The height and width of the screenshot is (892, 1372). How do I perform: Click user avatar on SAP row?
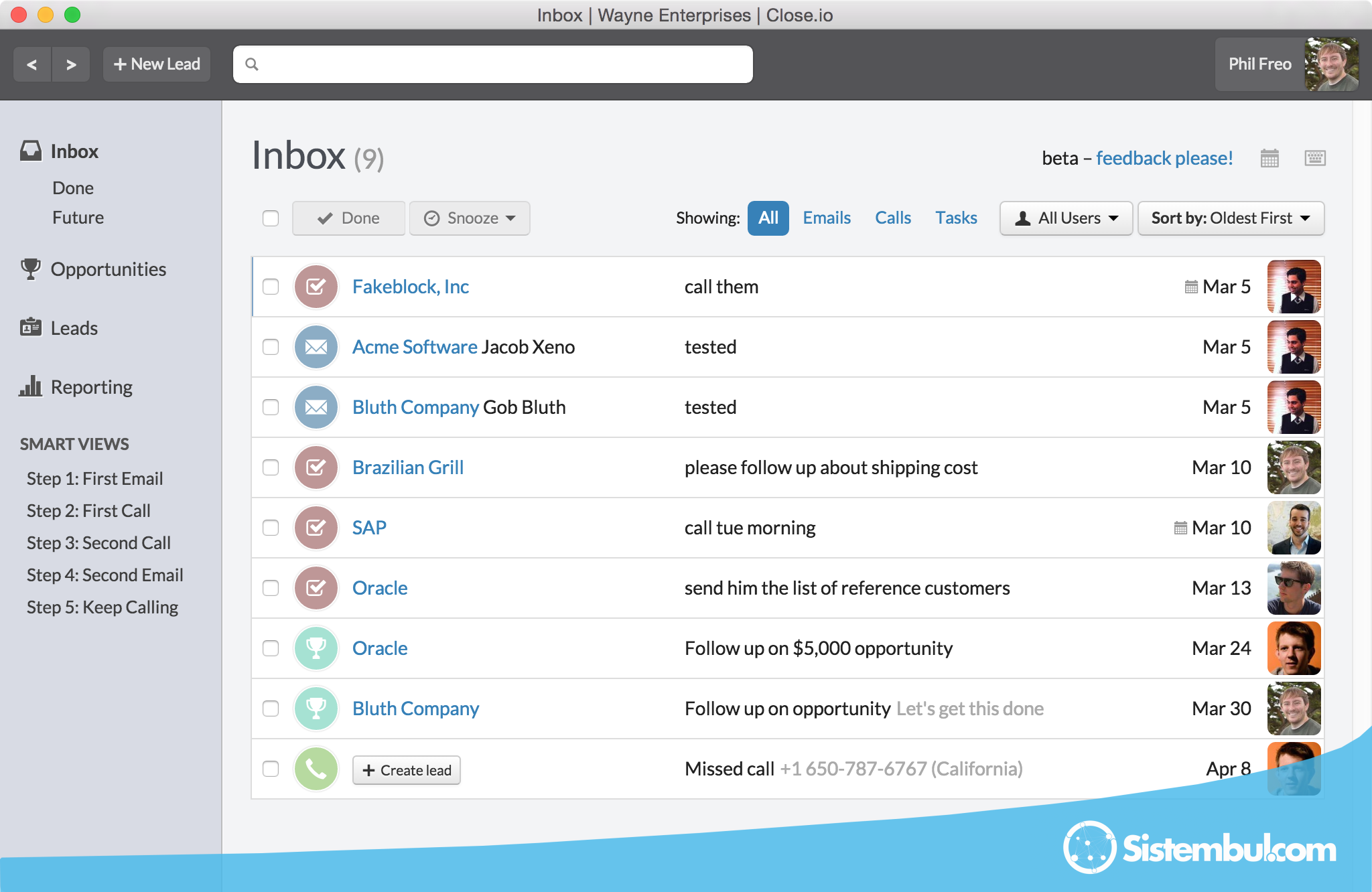click(x=1294, y=528)
